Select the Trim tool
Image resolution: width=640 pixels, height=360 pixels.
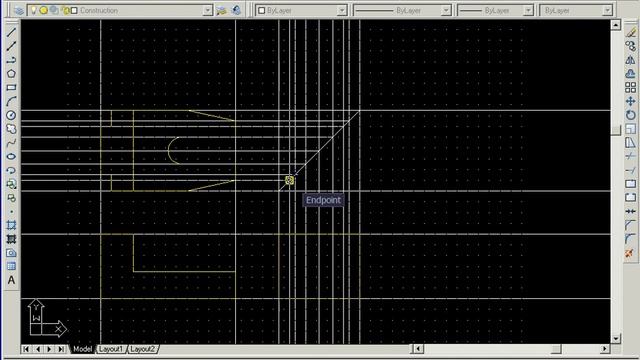coord(630,156)
